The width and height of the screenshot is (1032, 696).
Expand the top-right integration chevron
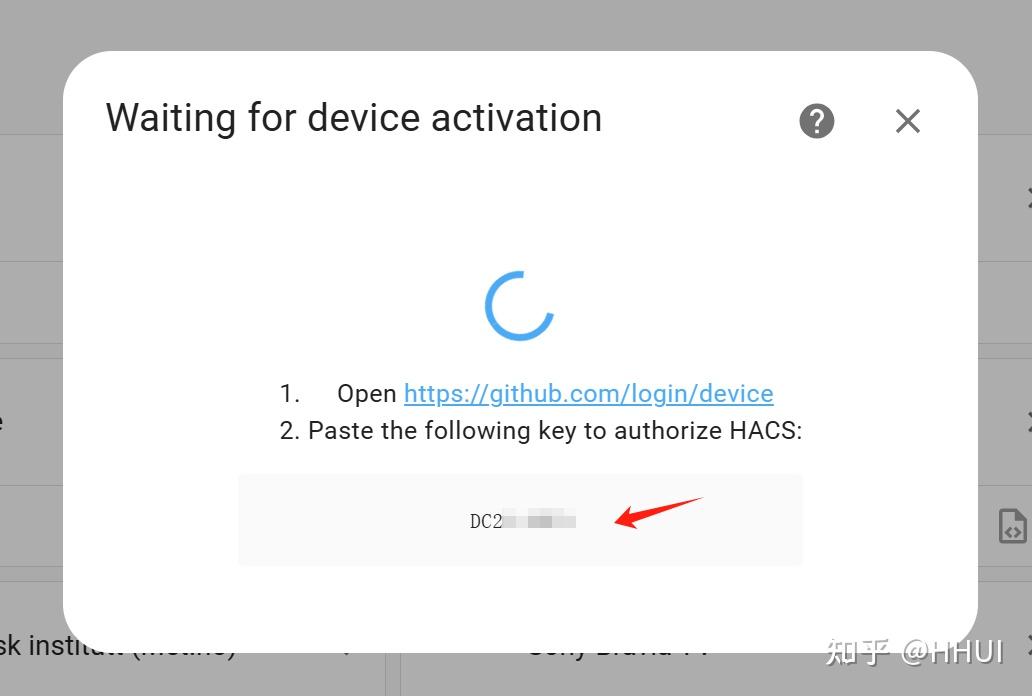click(1029, 198)
